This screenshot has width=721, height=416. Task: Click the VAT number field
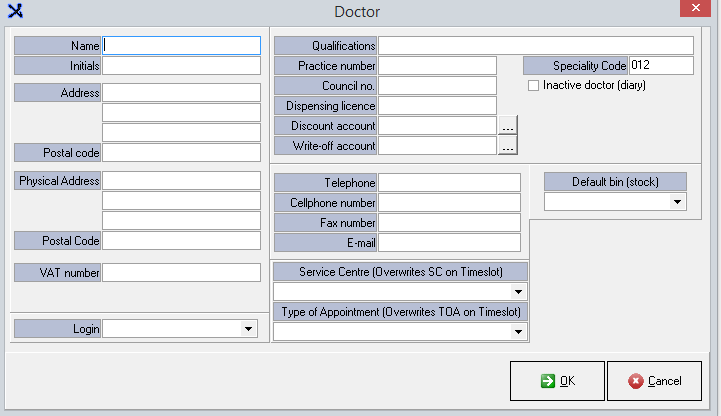click(181, 272)
